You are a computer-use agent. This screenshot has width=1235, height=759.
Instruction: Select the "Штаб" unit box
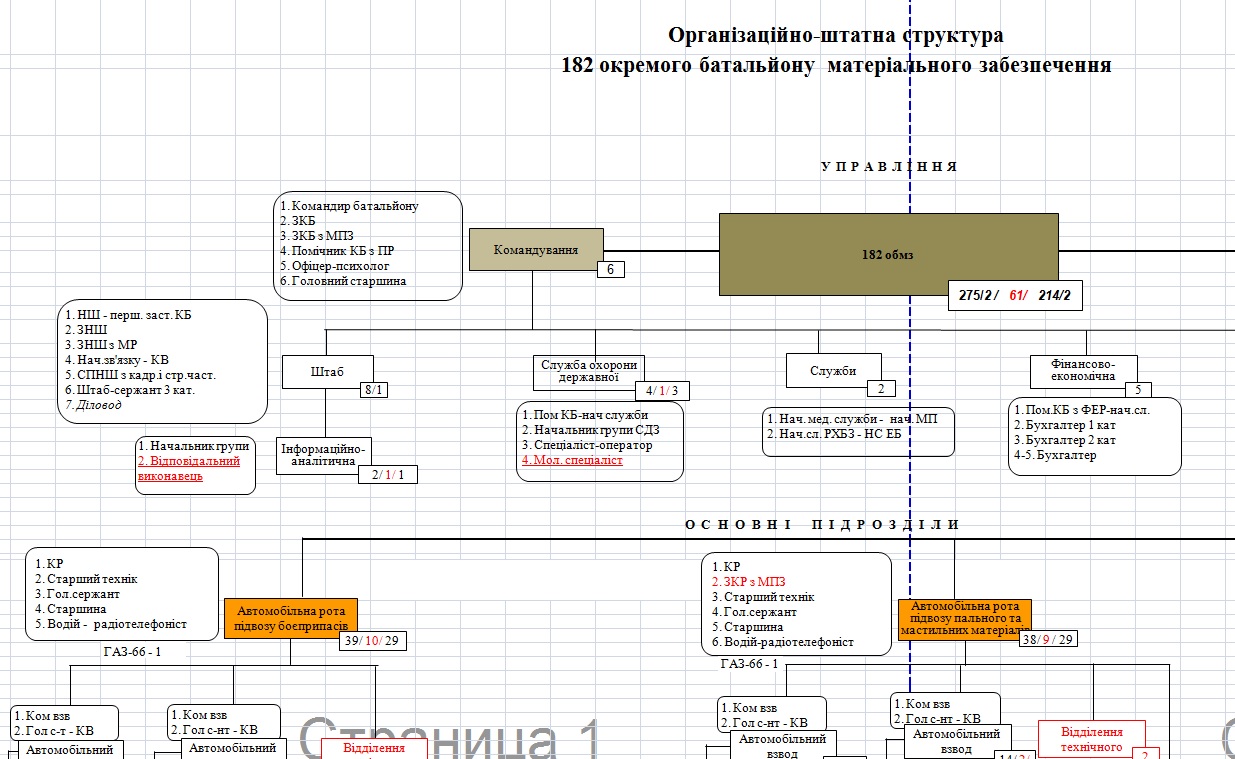tap(327, 372)
